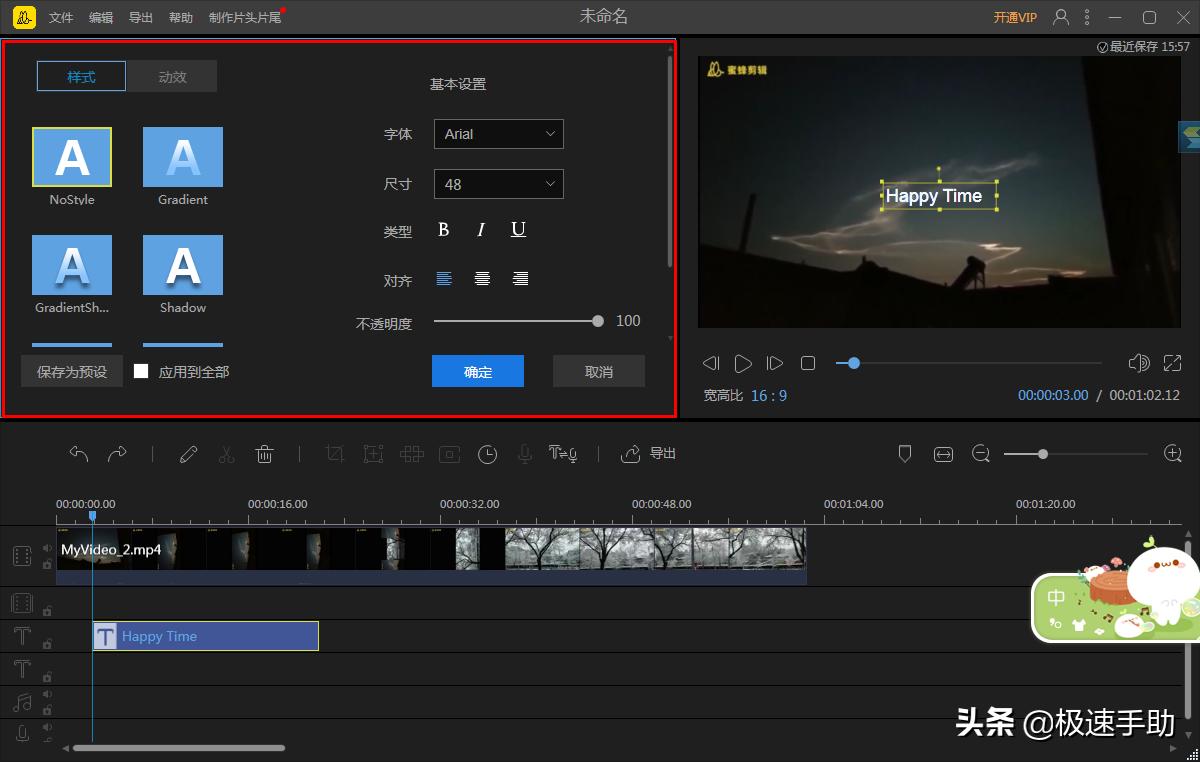Adjust the 不透明度 opacity slider handle

click(x=598, y=321)
